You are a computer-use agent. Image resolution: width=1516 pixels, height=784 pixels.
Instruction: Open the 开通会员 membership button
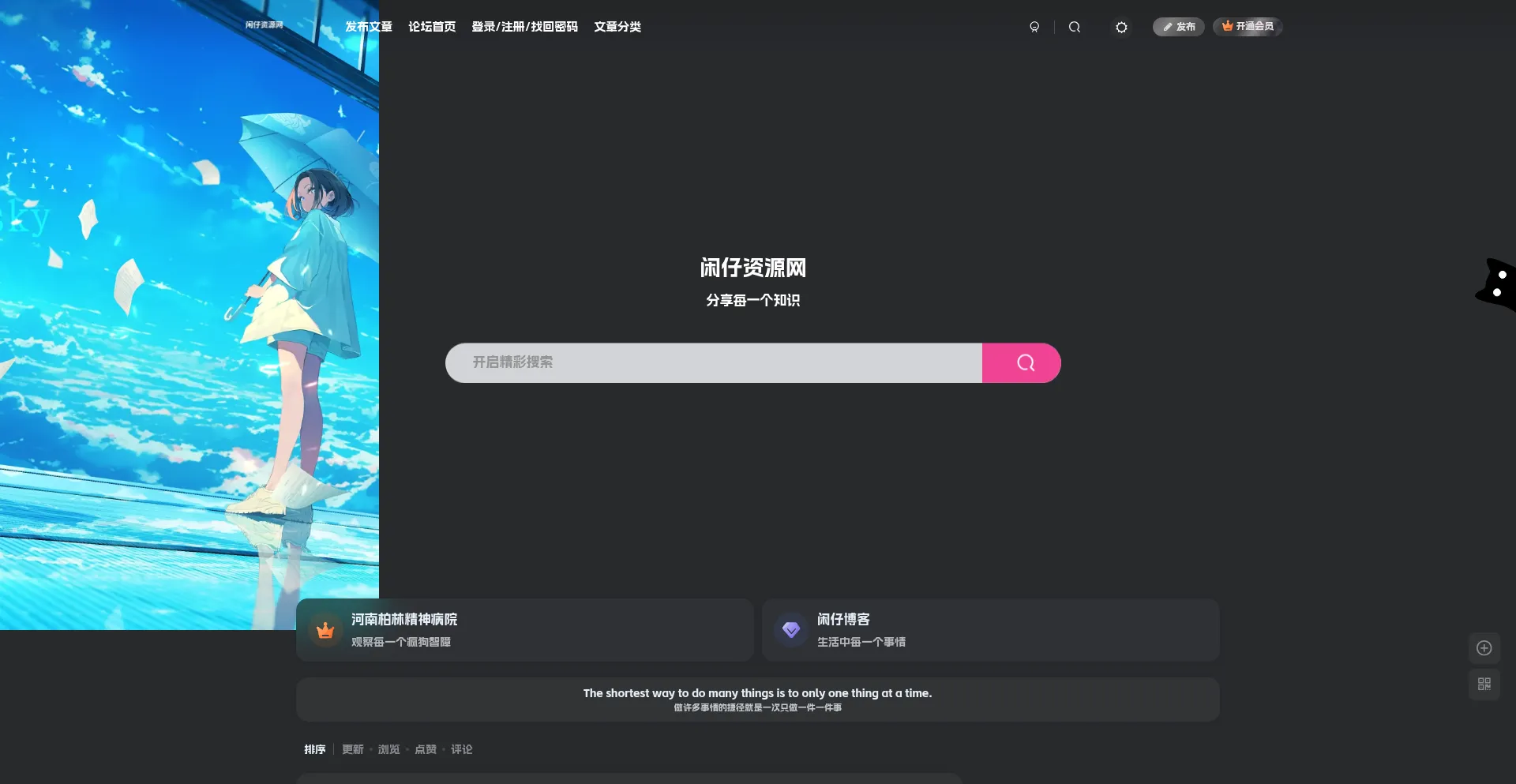pyautogui.click(x=1248, y=27)
